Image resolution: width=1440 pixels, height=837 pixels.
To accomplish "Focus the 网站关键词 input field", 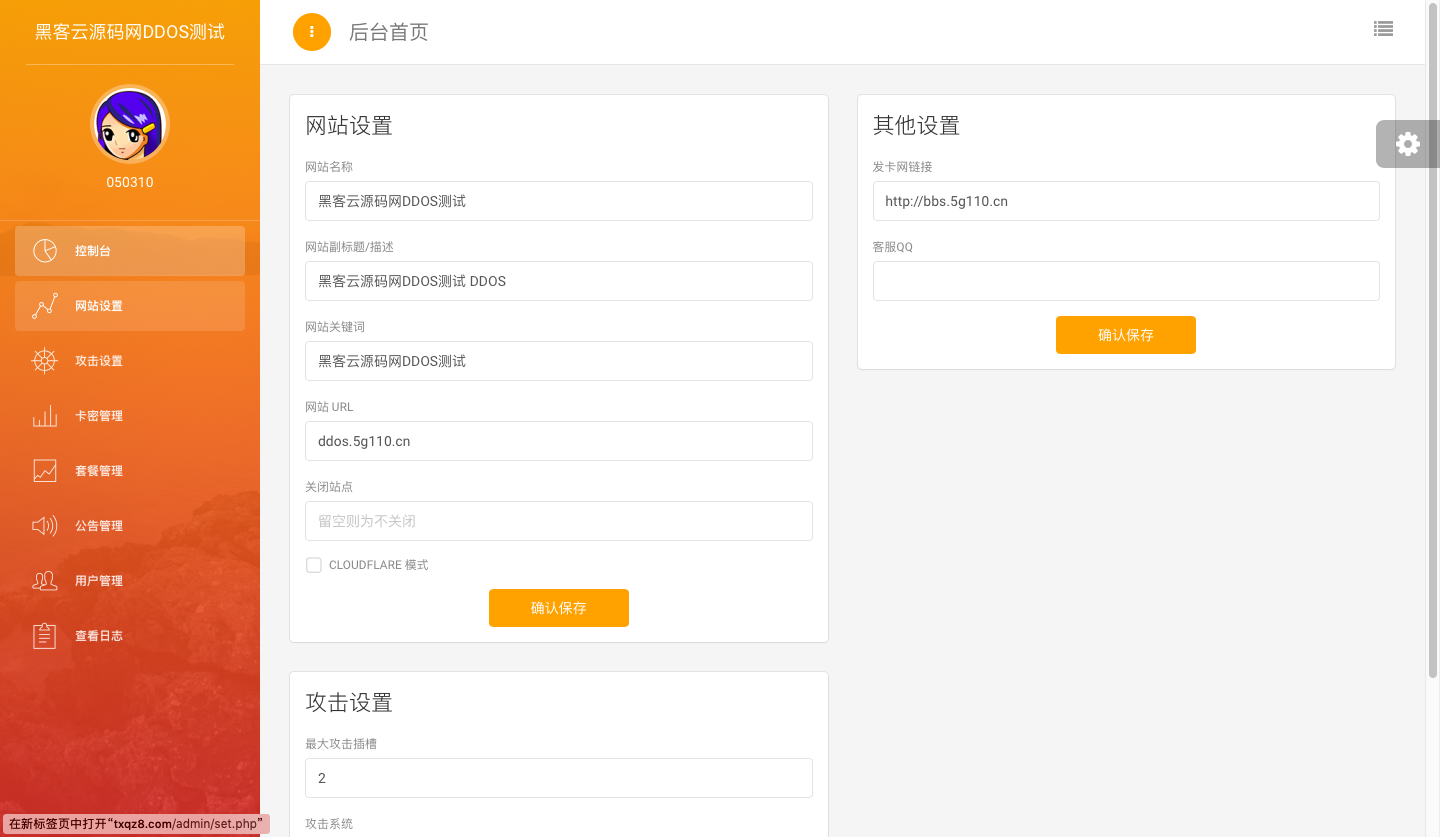I will click(x=559, y=361).
